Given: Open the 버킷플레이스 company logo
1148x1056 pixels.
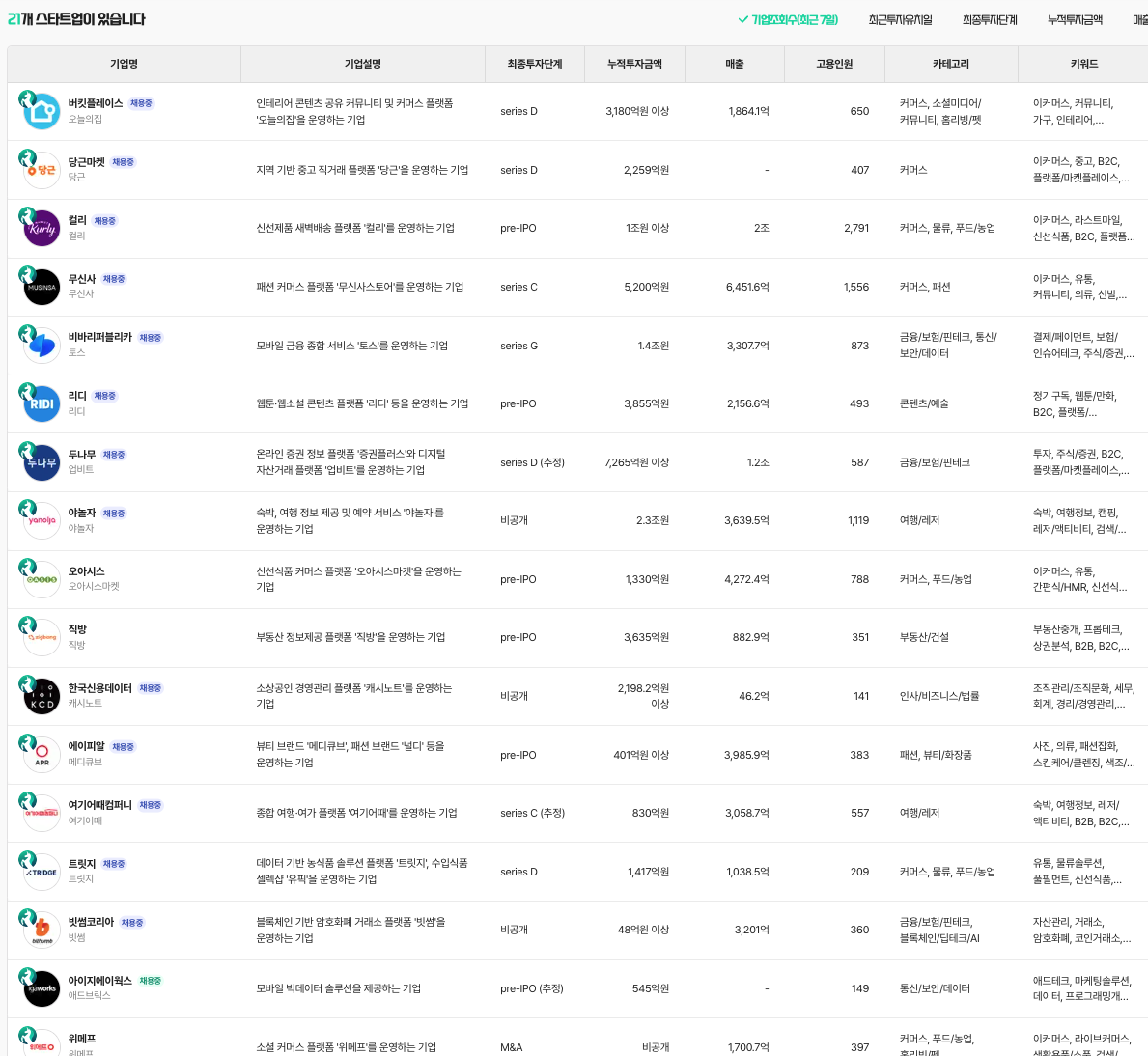Looking at the screenshot, I should pos(42,111).
